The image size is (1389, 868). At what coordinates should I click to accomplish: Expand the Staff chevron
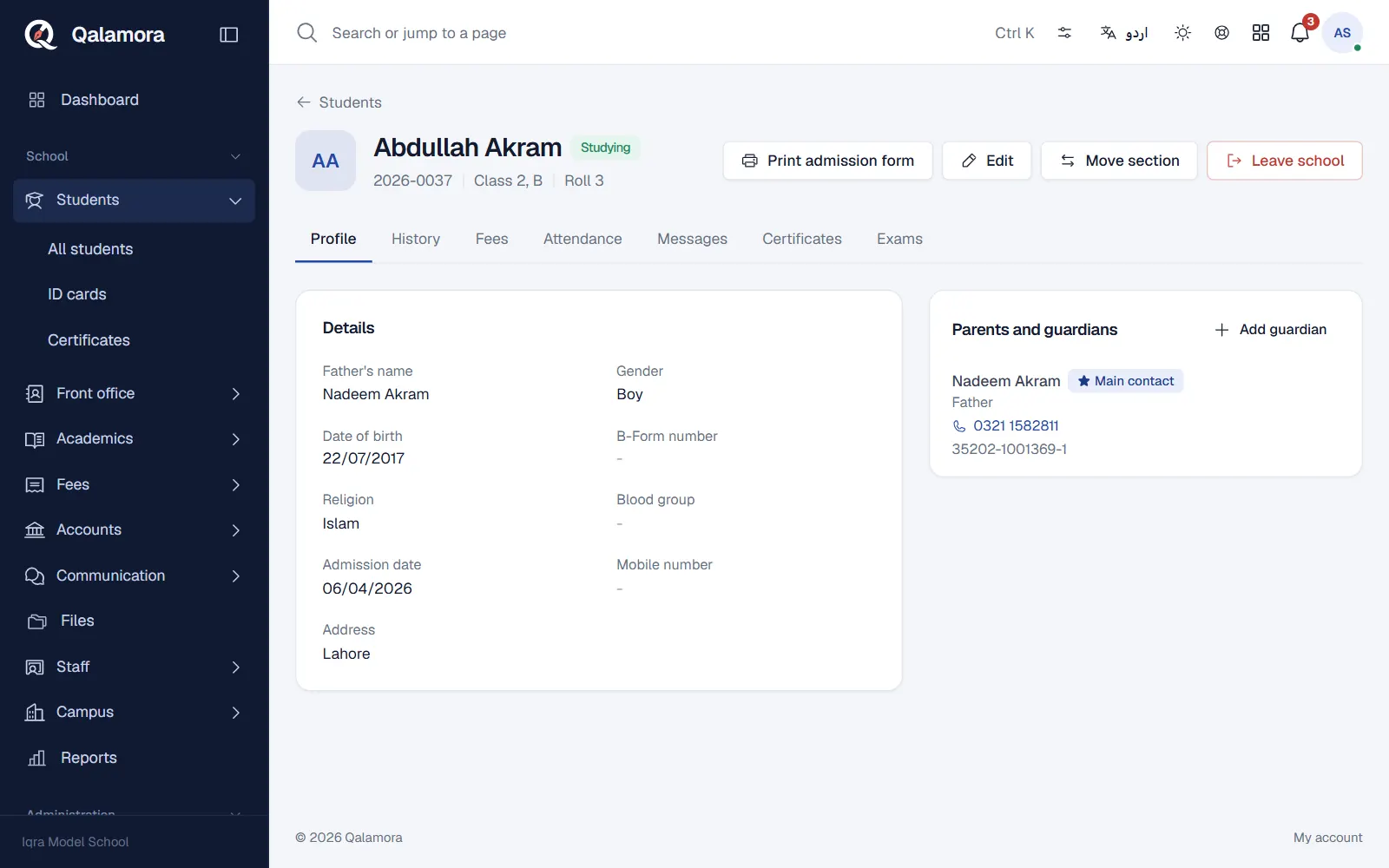(x=236, y=667)
